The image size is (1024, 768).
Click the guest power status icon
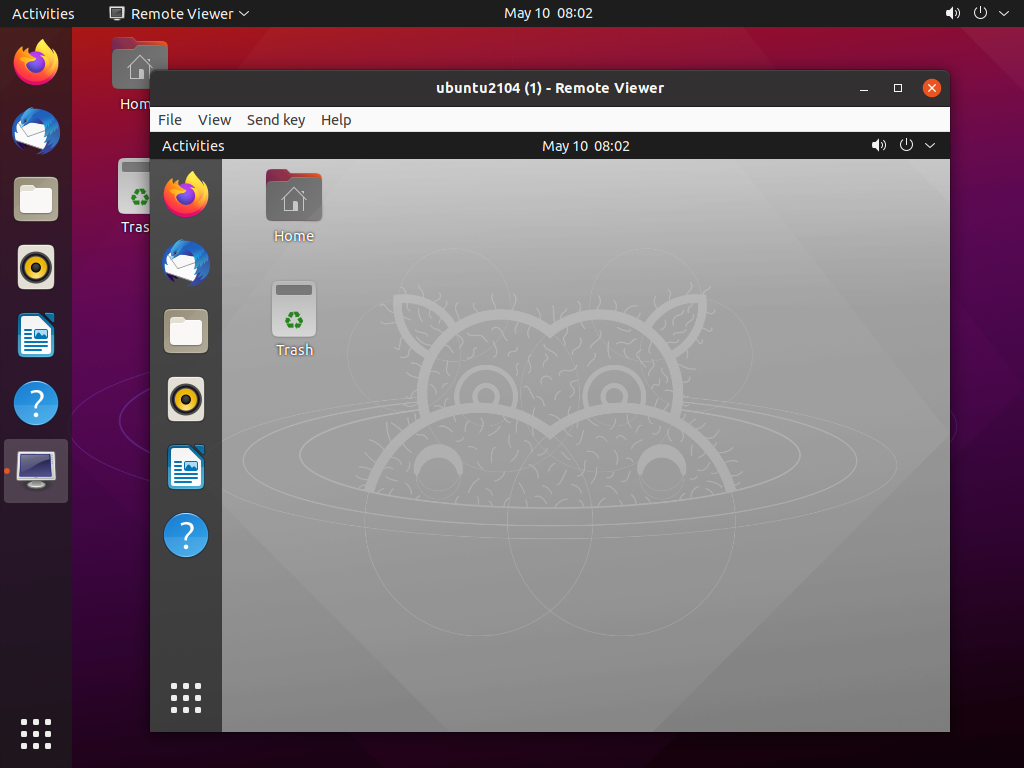906,145
